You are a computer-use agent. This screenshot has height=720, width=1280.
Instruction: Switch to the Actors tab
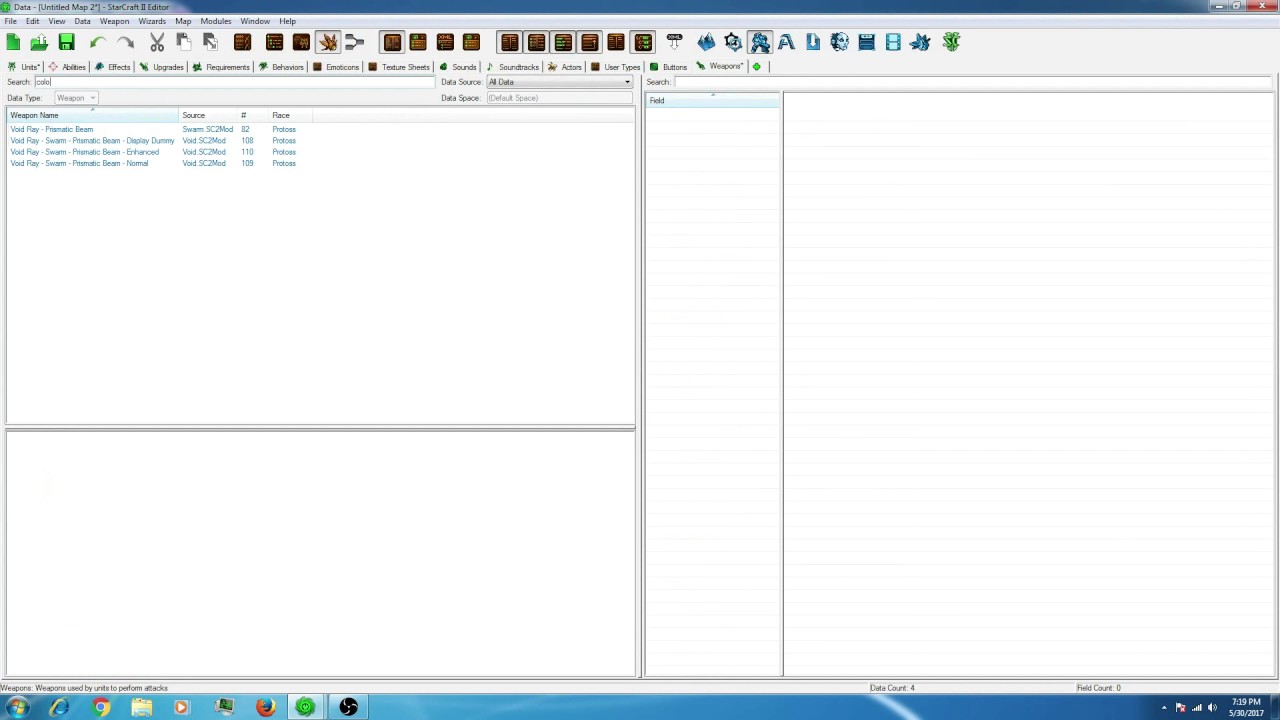pyautogui.click(x=565, y=67)
